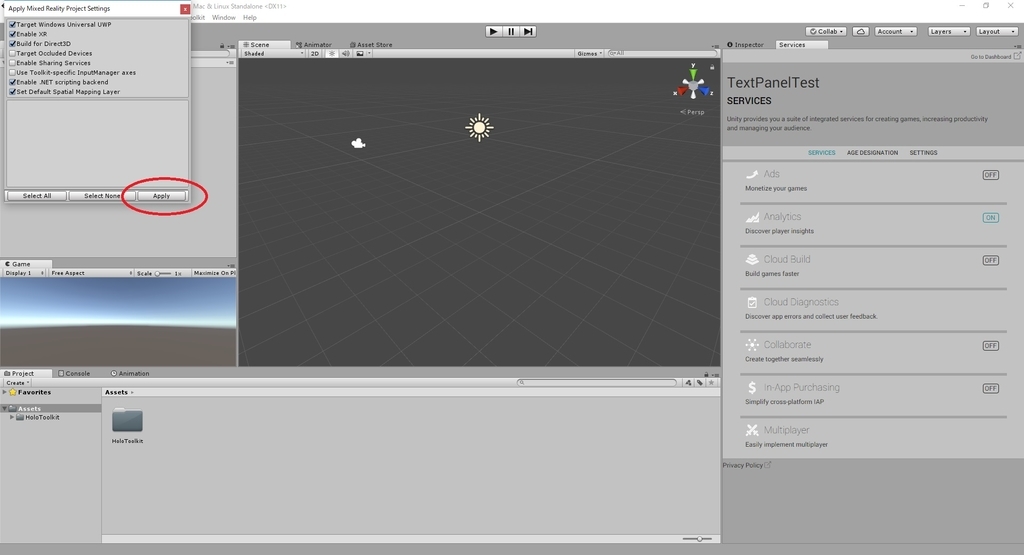The image size is (1024, 555).
Task: Open the Account dropdown
Action: 895,31
